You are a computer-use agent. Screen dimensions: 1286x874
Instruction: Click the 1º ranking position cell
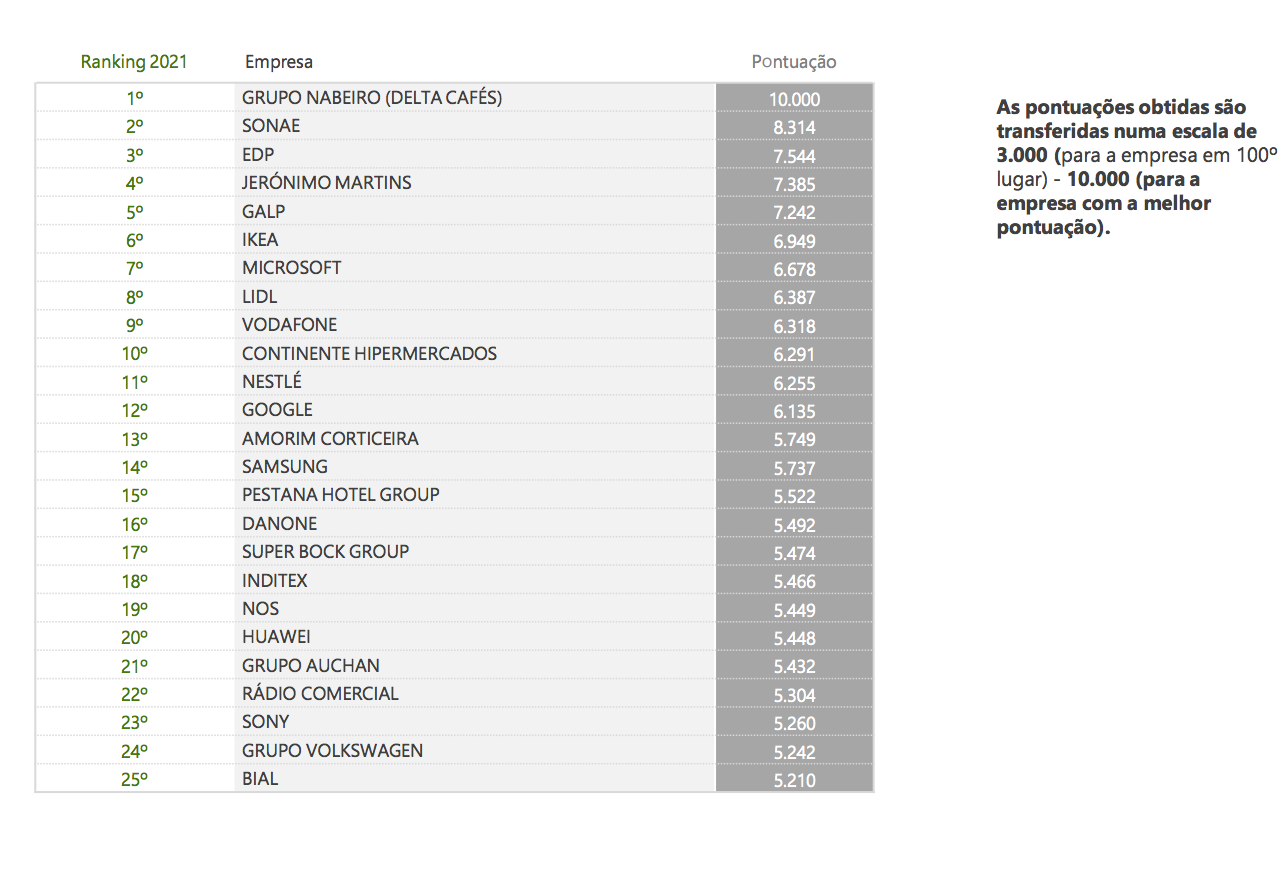[135, 98]
